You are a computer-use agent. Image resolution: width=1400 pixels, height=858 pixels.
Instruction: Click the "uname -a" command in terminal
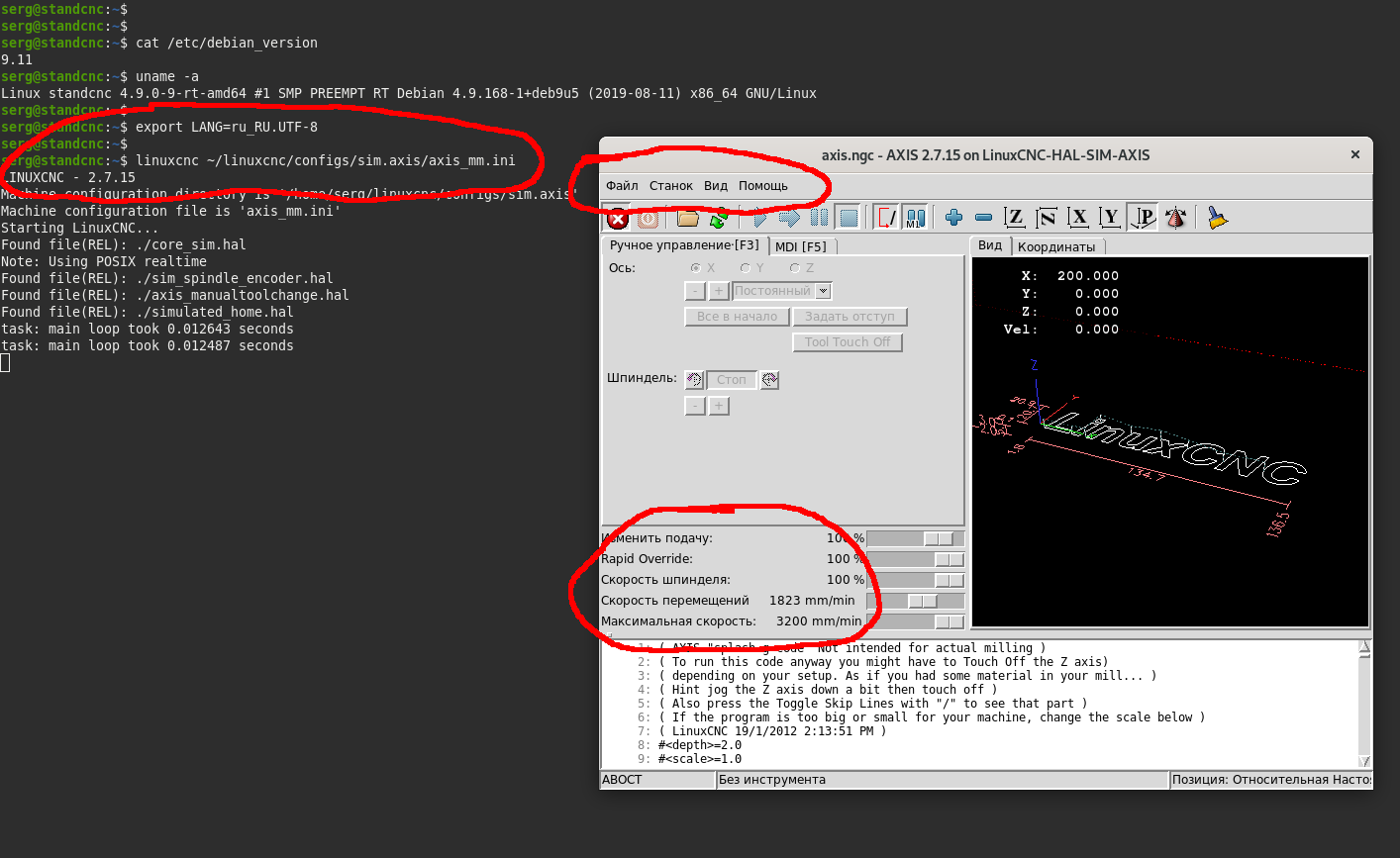pyautogui.click(x=167, y=76)
